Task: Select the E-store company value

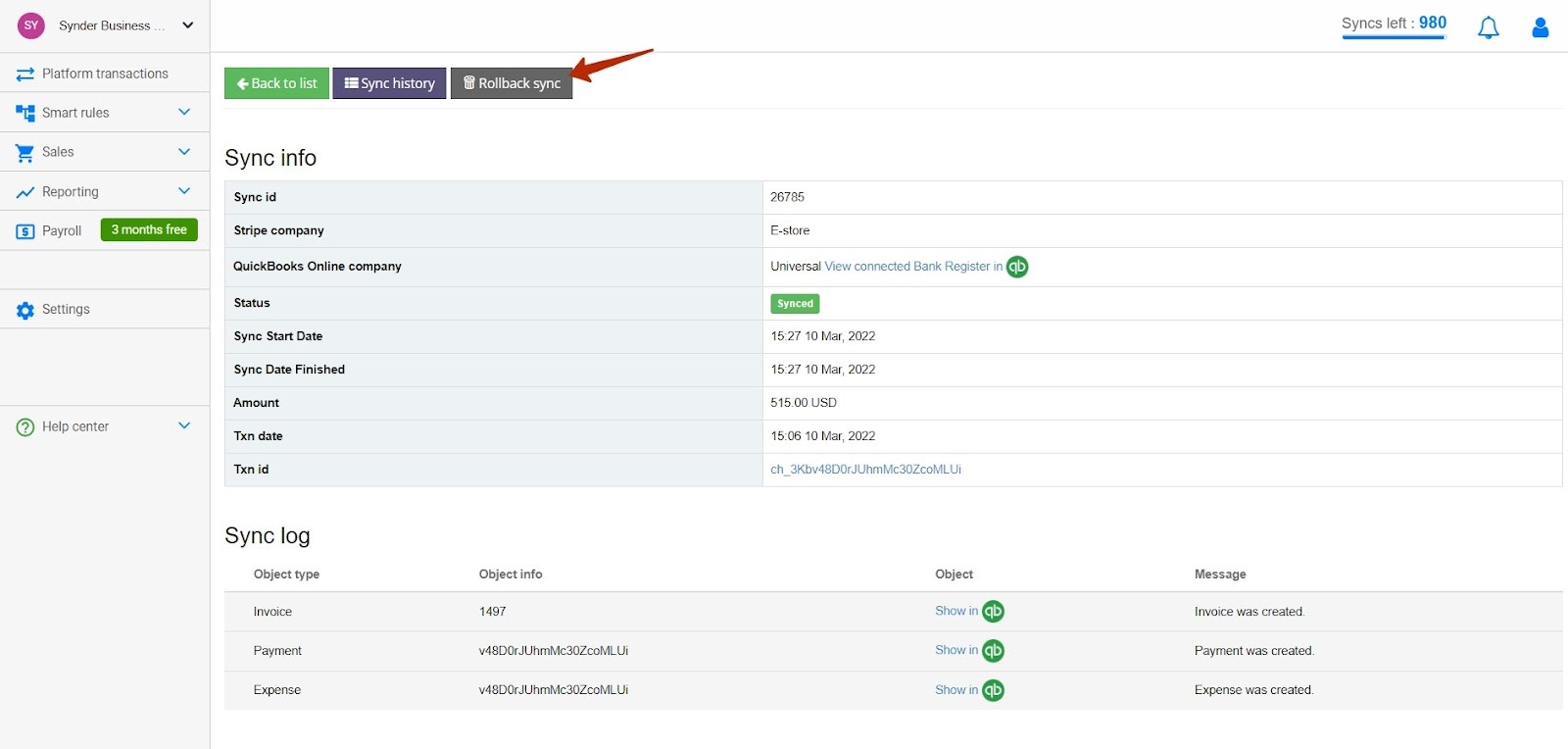Action: coord(790,230)
